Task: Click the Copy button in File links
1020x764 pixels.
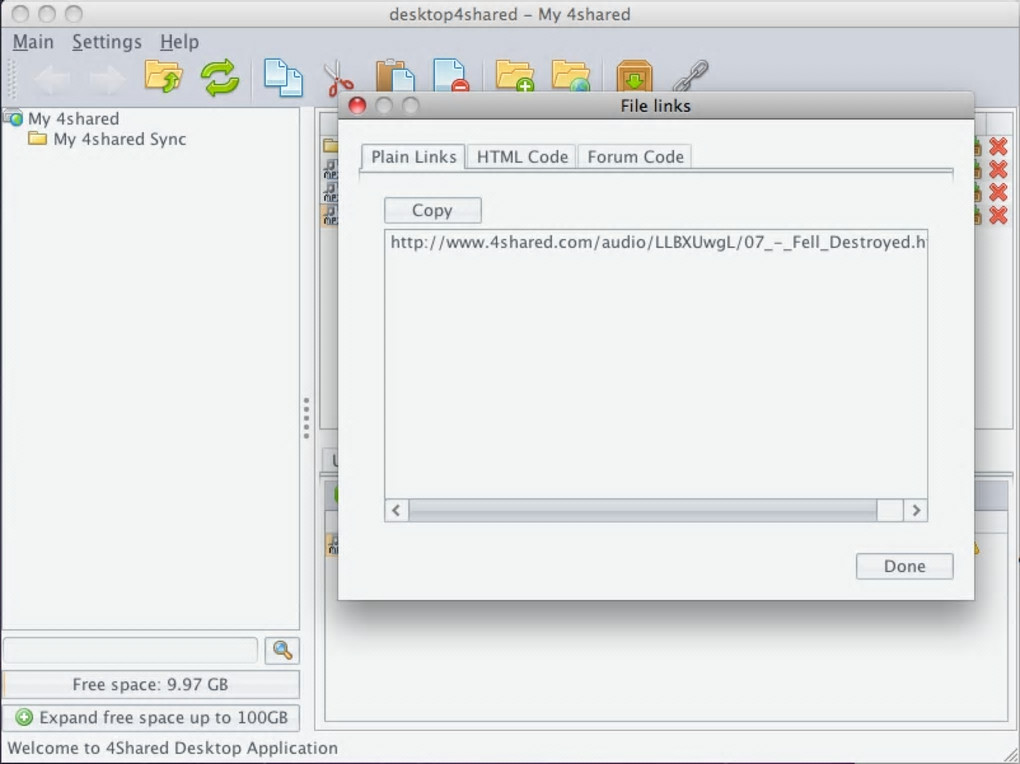Action: coord(433,210)
